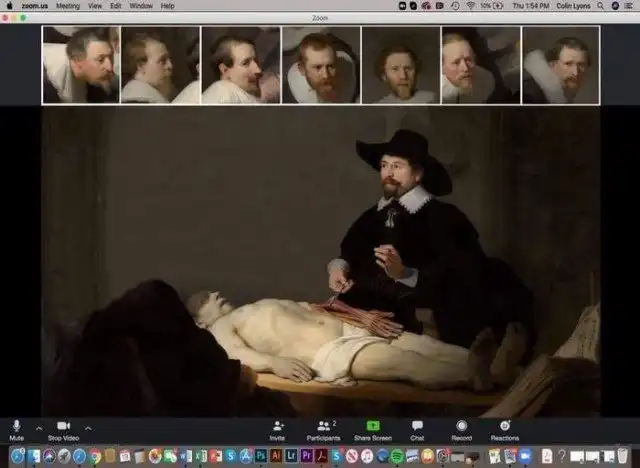Start recording with the Record button

[x=461, y=427]
